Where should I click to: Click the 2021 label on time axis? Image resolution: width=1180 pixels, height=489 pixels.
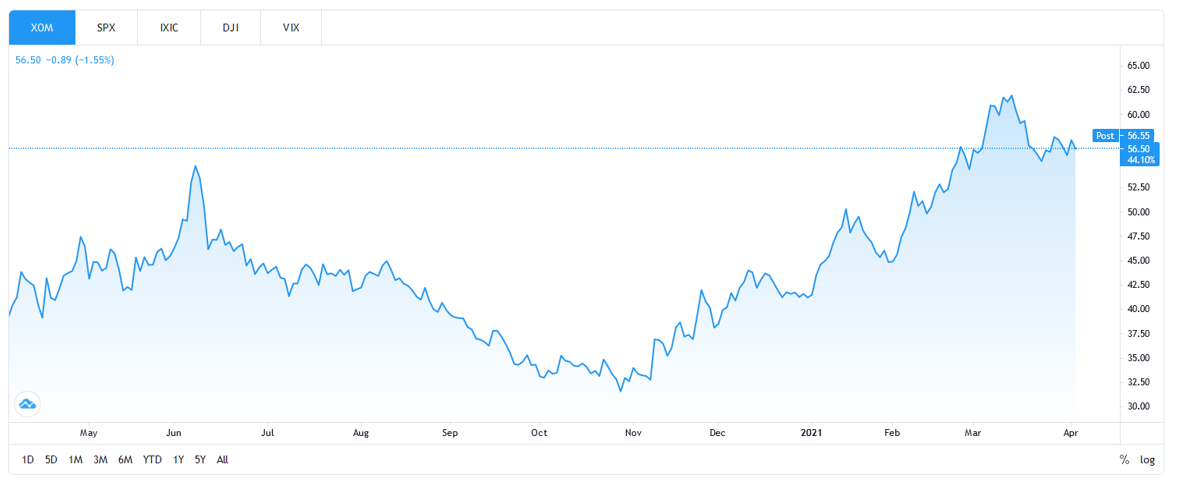point(811,433)
